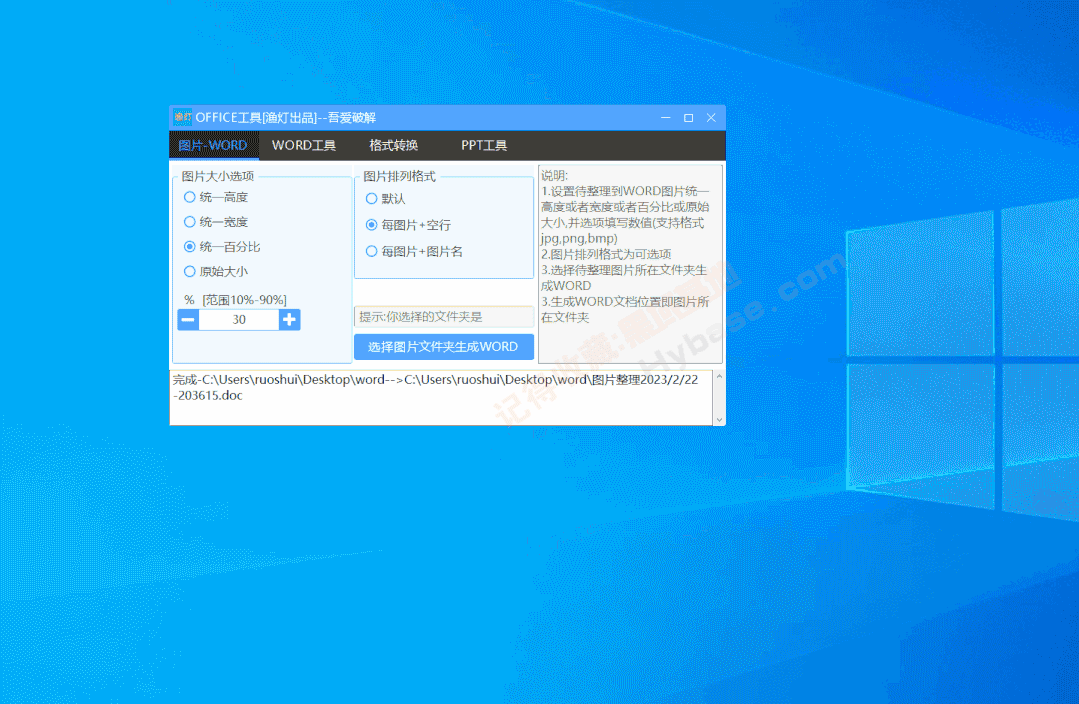Viewport: 1079px width, 704px height.
Task: Click the % [范围10%-90%] label
Action: [235, 300]
